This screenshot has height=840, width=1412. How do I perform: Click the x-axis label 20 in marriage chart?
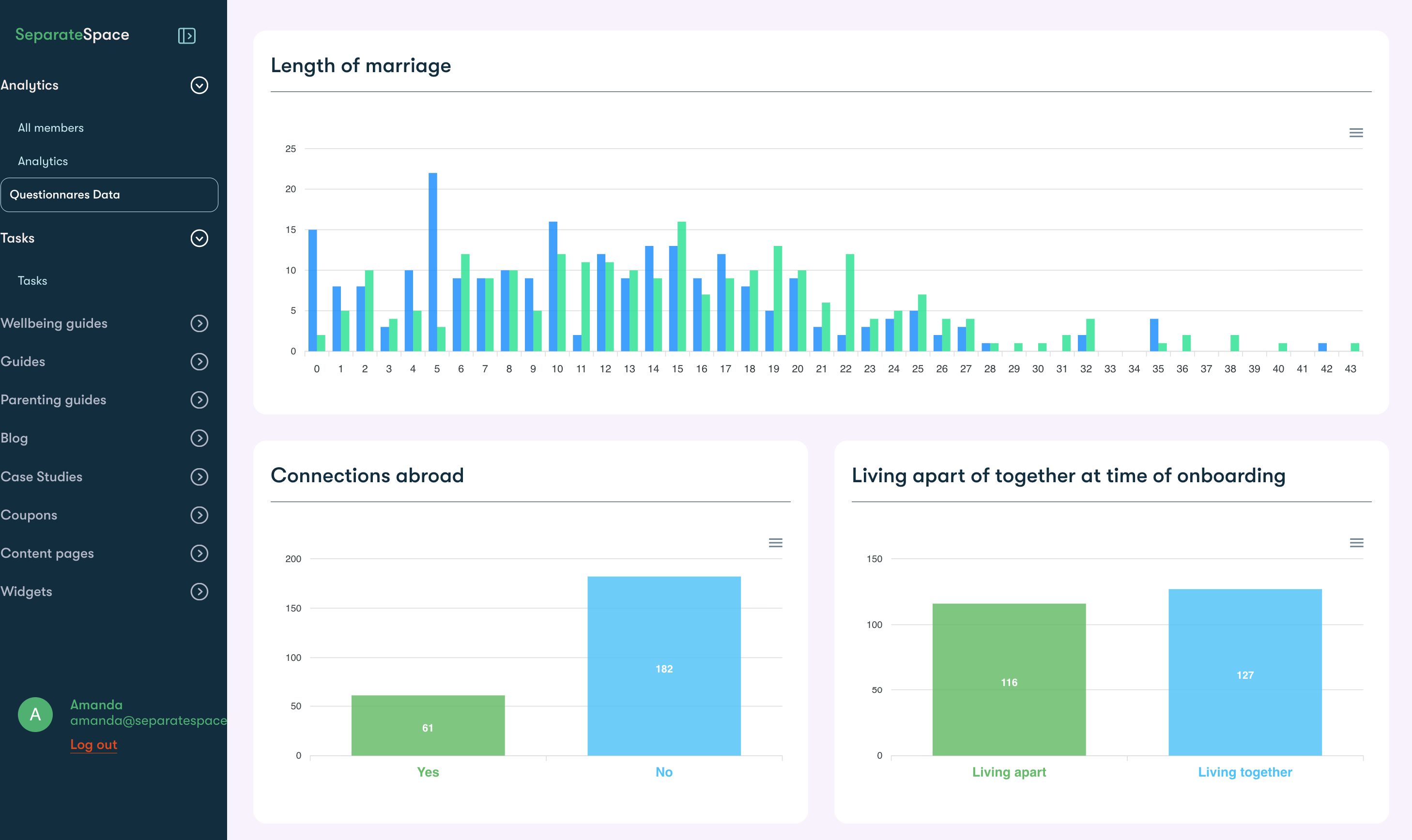[x=798, y=369]
